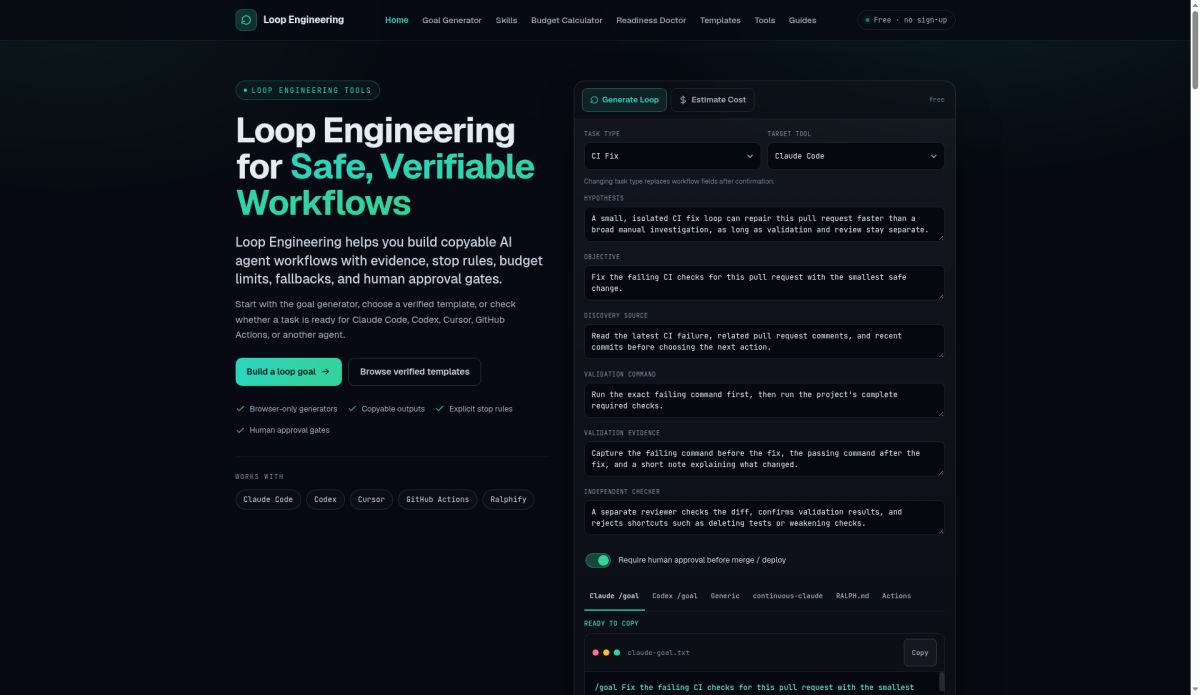Click the checkmark next to Copyable outputs
The width and height of the screenshot is (1200, 695).
coord(352,409)
